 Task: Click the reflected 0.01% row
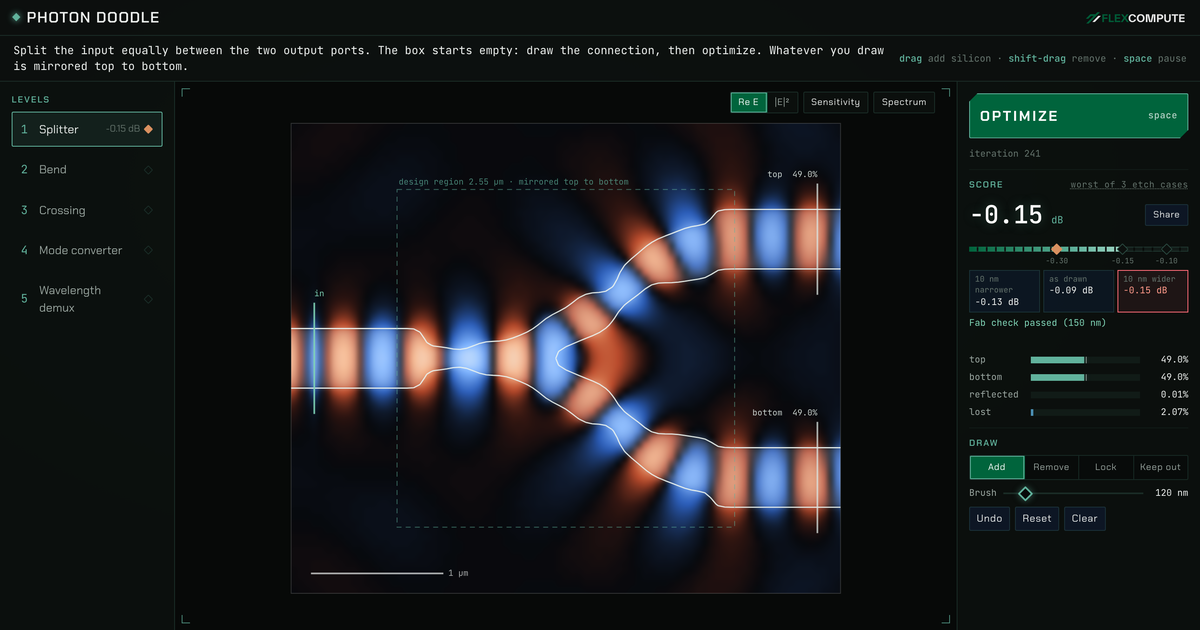click(x=1079, y=394)
